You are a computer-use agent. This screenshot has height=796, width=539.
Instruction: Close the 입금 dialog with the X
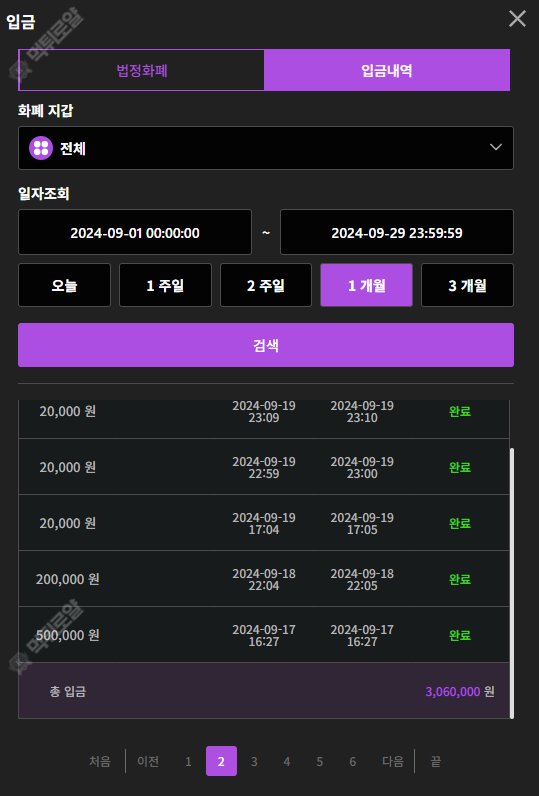click(x=517, y=19)
